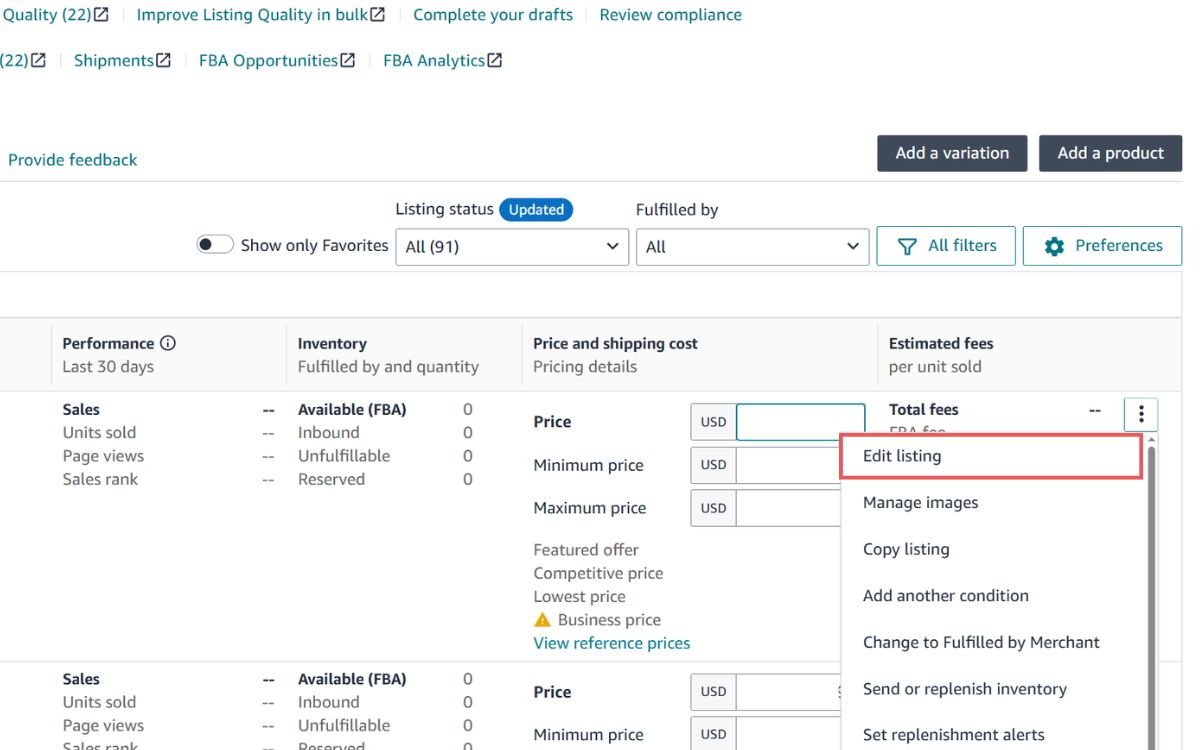Open Complete your drafts link
The width and height of the screenshot is (1200, 750).
coord(493,15)
